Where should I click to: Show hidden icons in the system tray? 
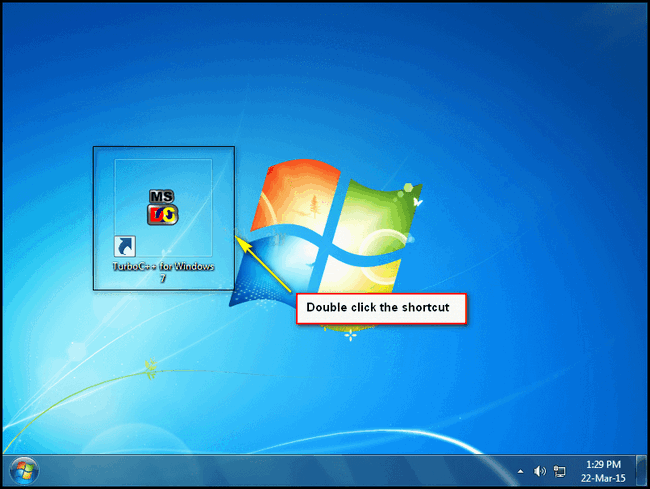coord(520,470)
